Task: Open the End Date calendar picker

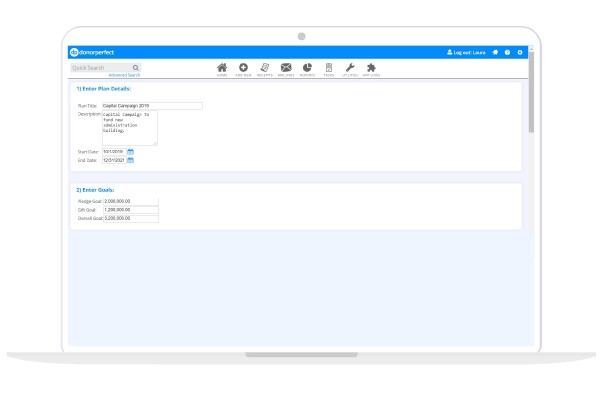Action: pyautogui.click(x=130, y=160)
